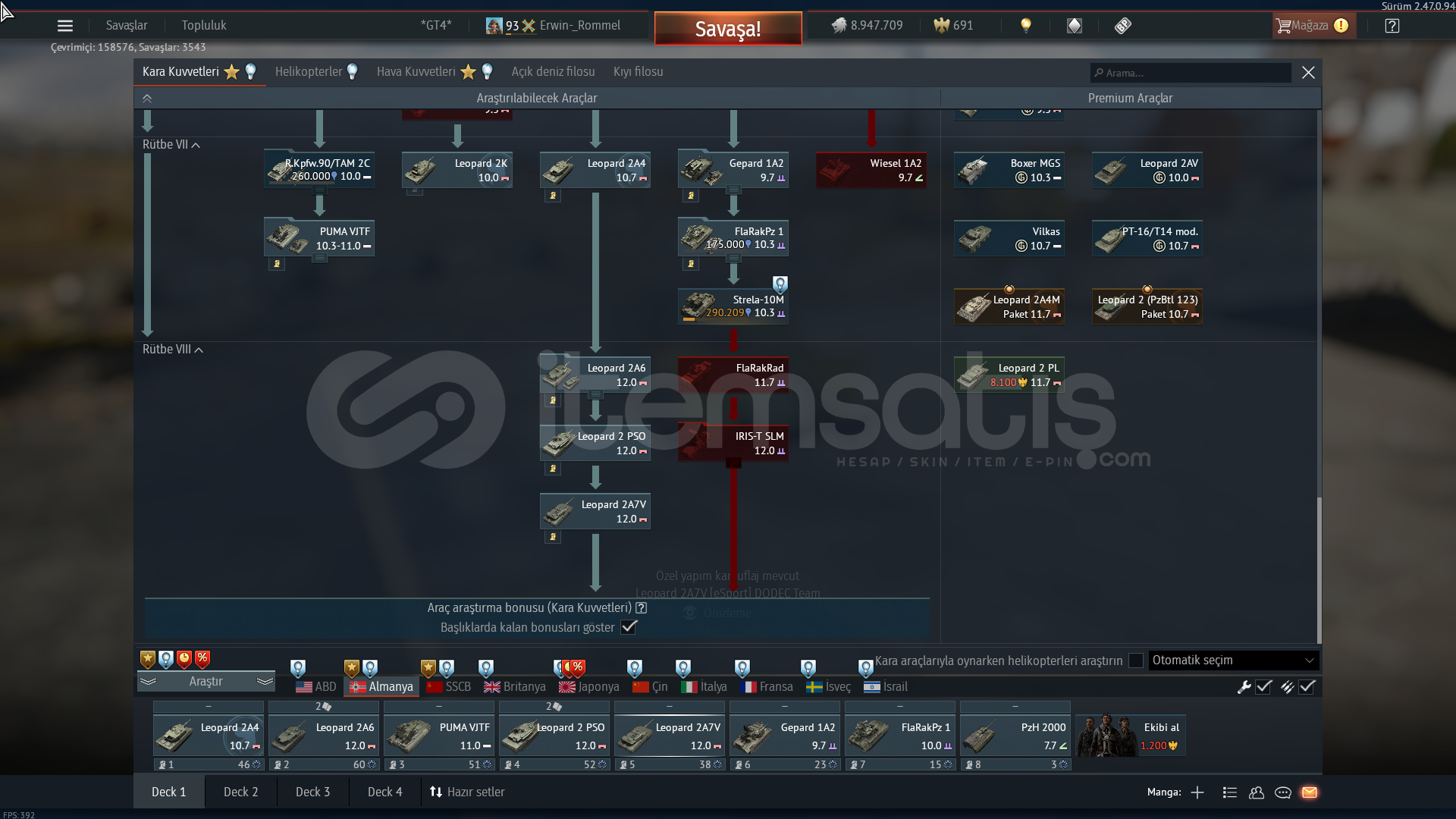
Task: Select the premium Leopard 2 PL tile
Action: tap(1009, 375)
